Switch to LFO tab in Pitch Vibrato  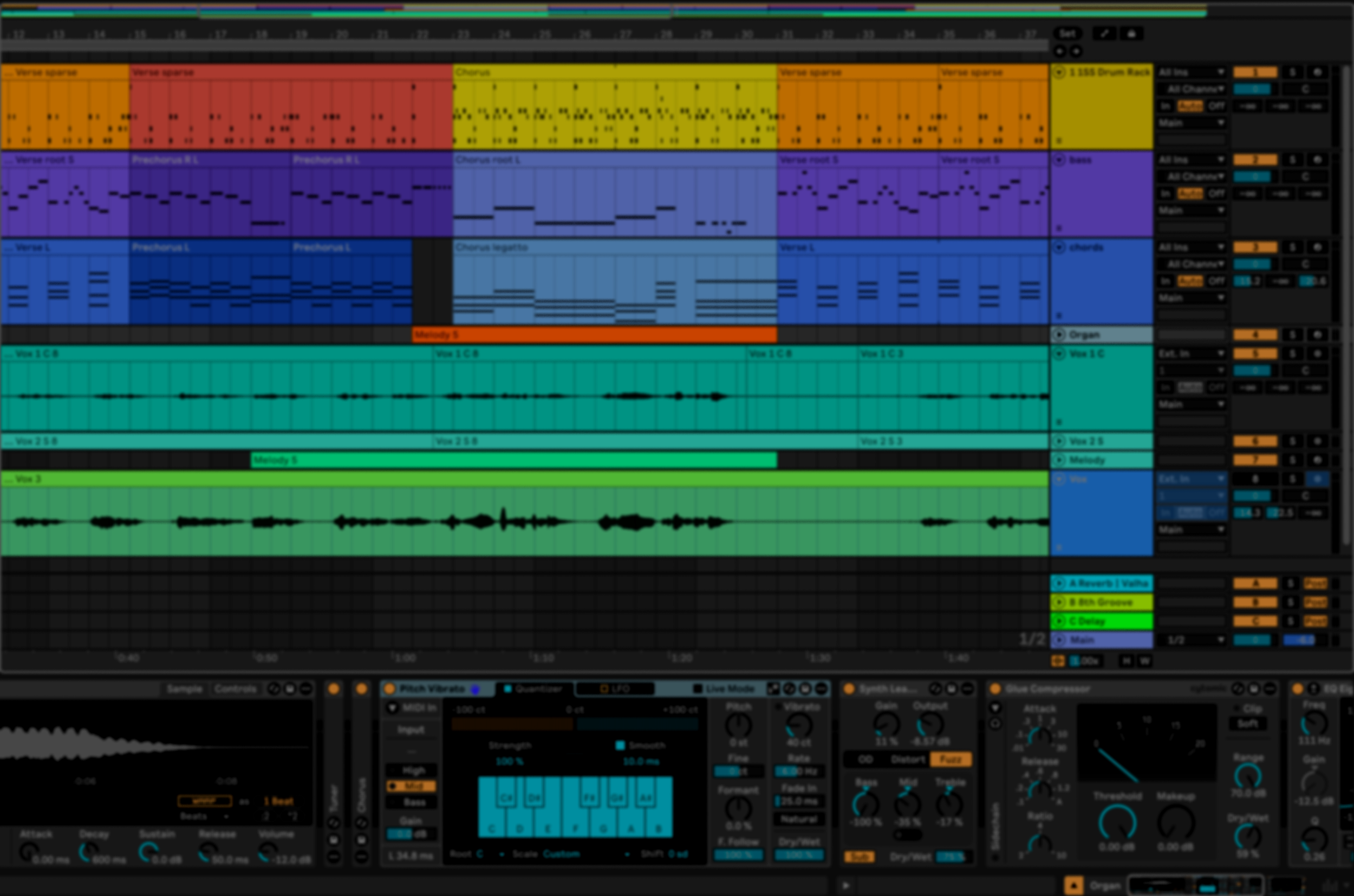(x=615, y=689)
